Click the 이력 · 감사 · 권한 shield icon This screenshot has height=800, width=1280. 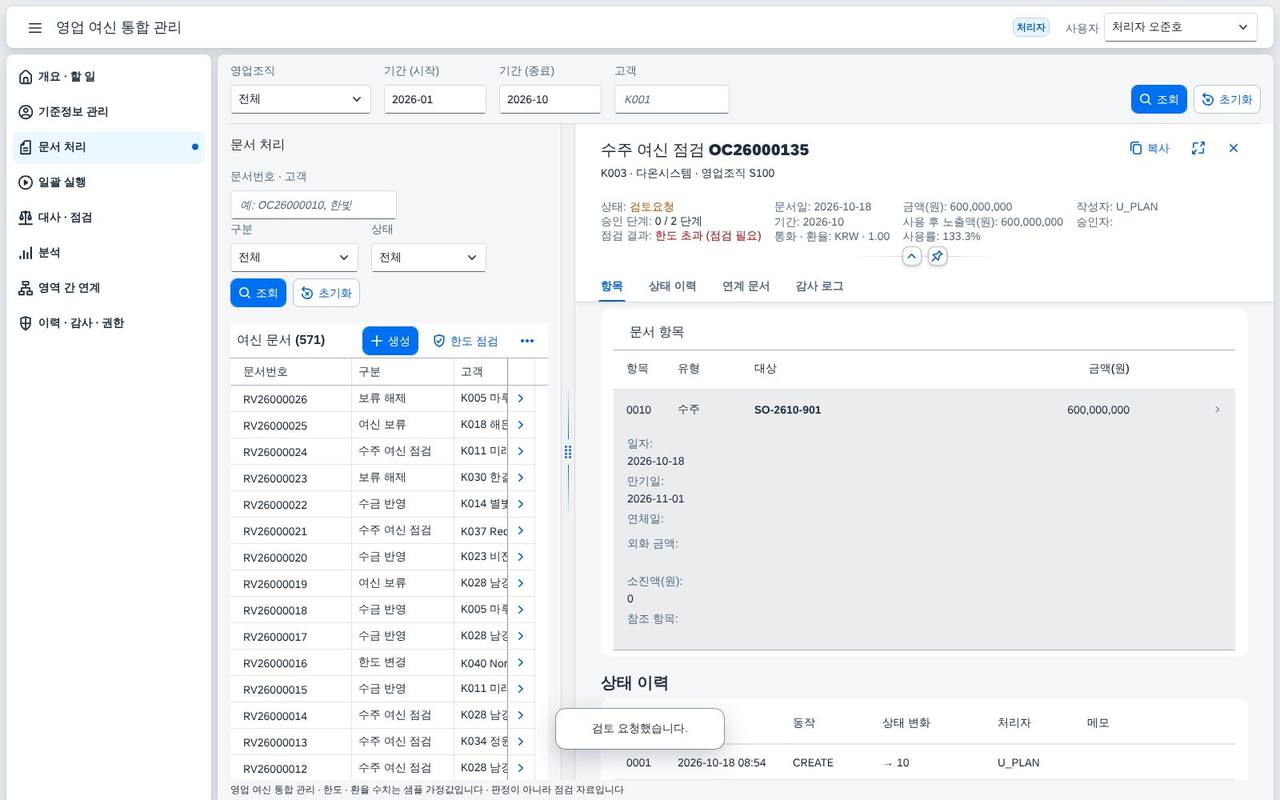click(26, 323)
